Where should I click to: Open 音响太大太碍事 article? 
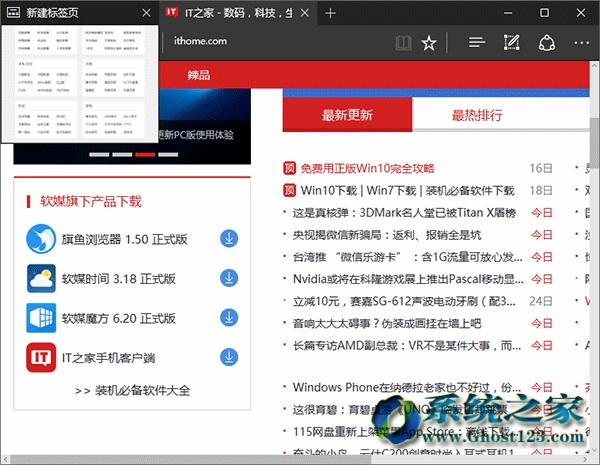pyautogui.click(x=387, y=324)
